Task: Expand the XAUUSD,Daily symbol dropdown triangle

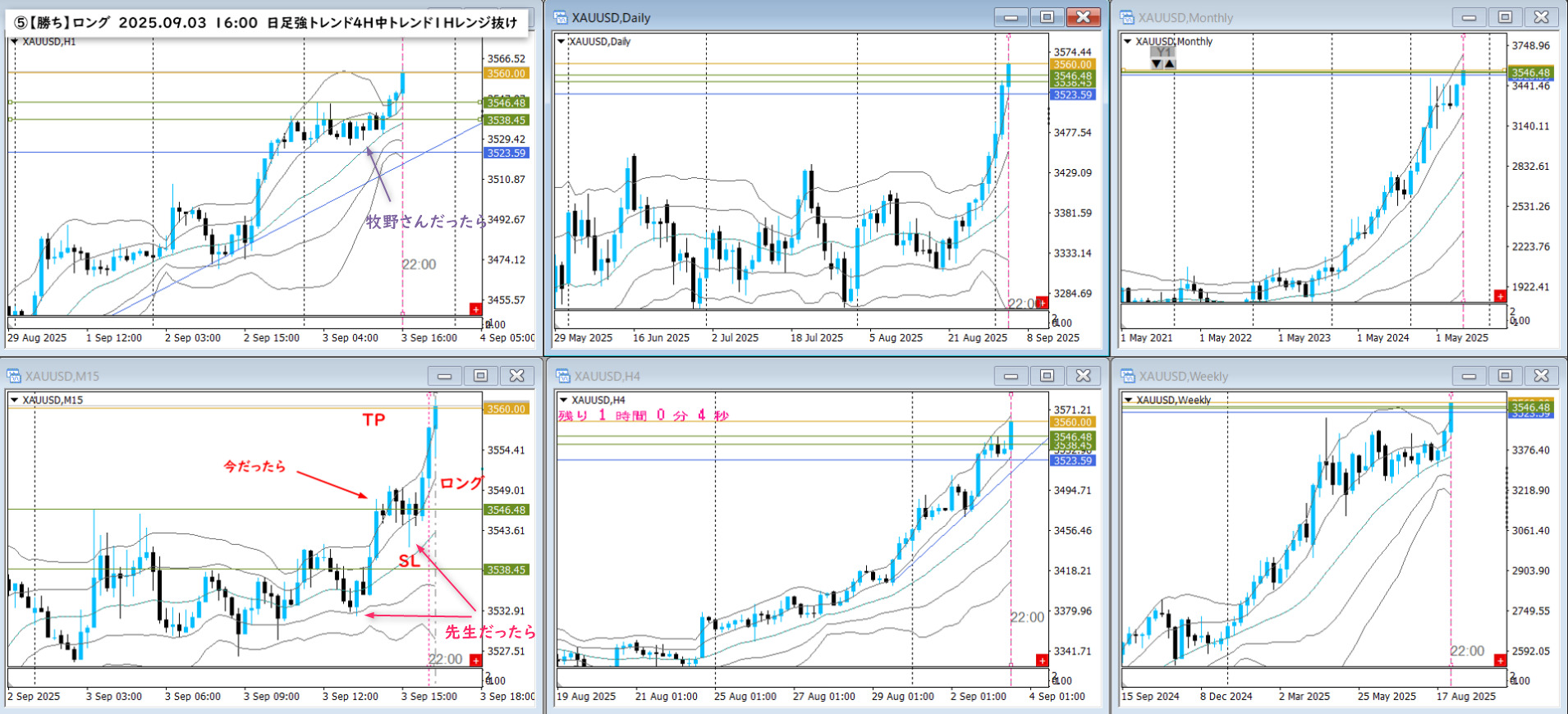Action: point(562,42)
